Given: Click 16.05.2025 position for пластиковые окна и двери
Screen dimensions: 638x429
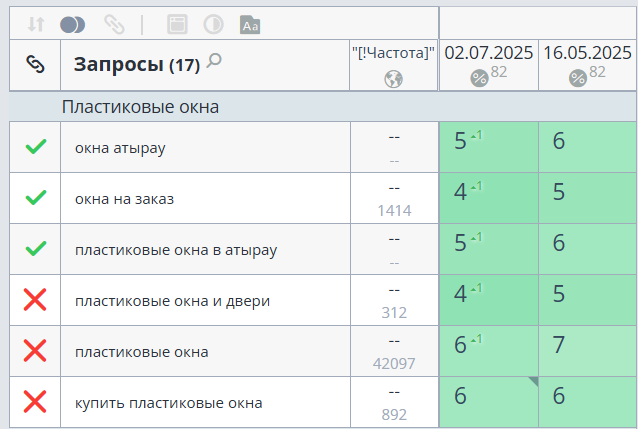Looking at the screenshot, I should pyautogui.click(x=588, y=300).
